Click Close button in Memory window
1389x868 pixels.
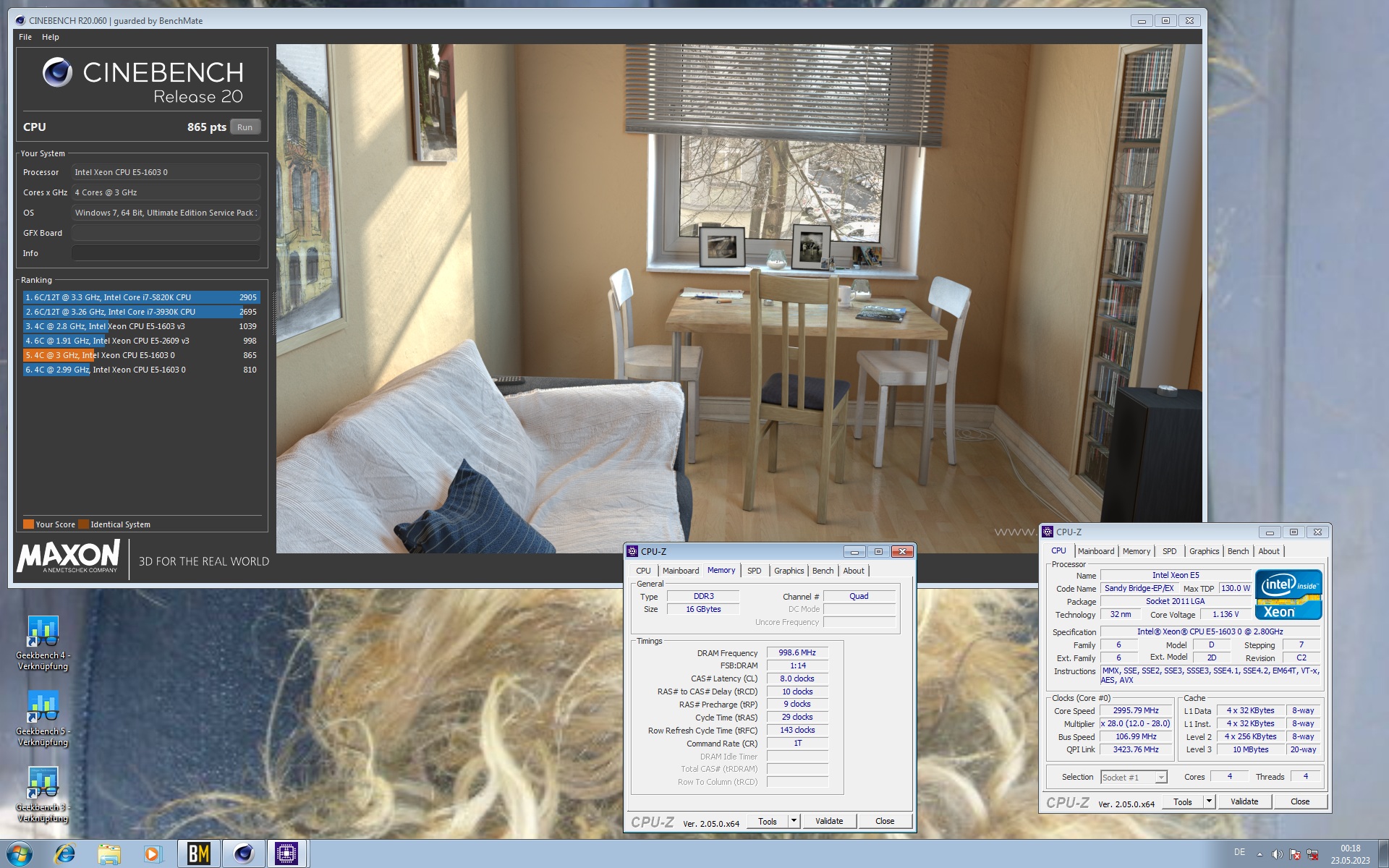[885, 821]
